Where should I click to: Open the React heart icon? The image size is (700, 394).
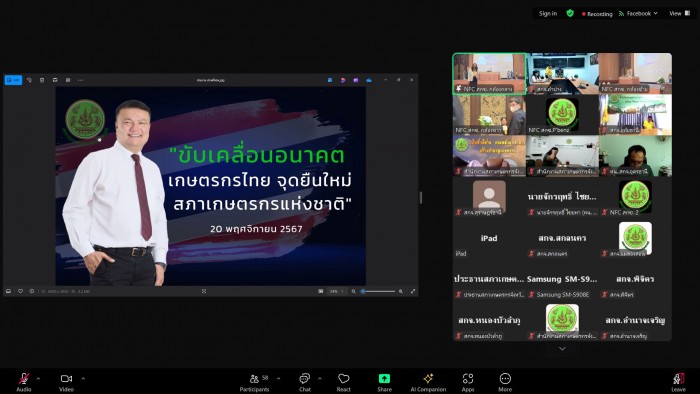pyautogui.click(x=343, y=379)
